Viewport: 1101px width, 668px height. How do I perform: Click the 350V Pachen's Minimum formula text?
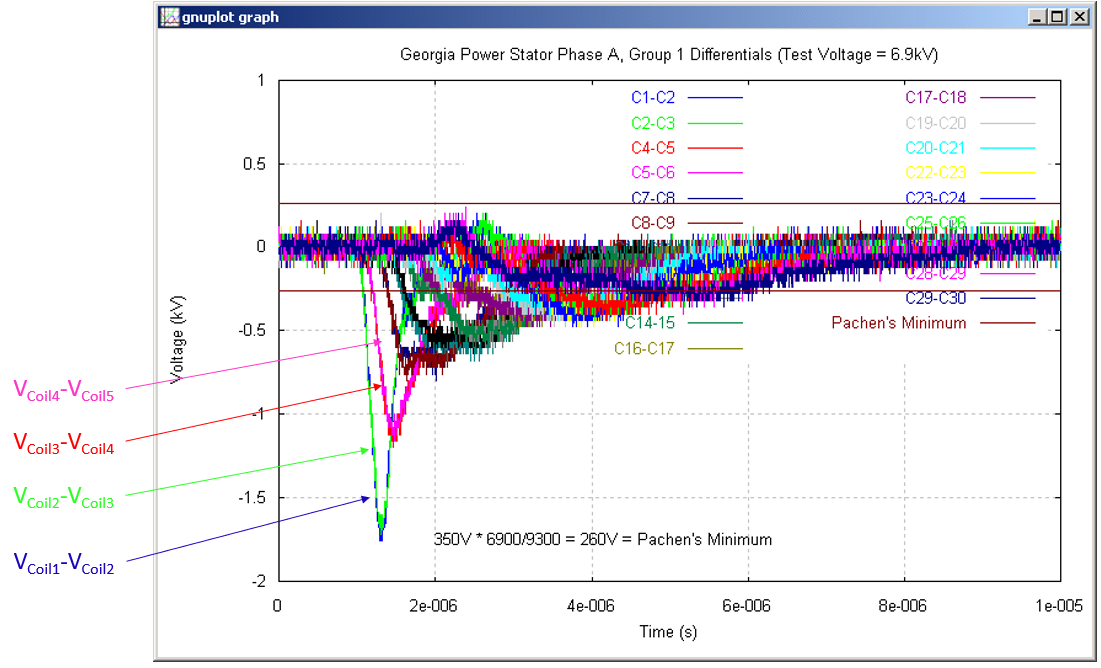click(602, 539)
